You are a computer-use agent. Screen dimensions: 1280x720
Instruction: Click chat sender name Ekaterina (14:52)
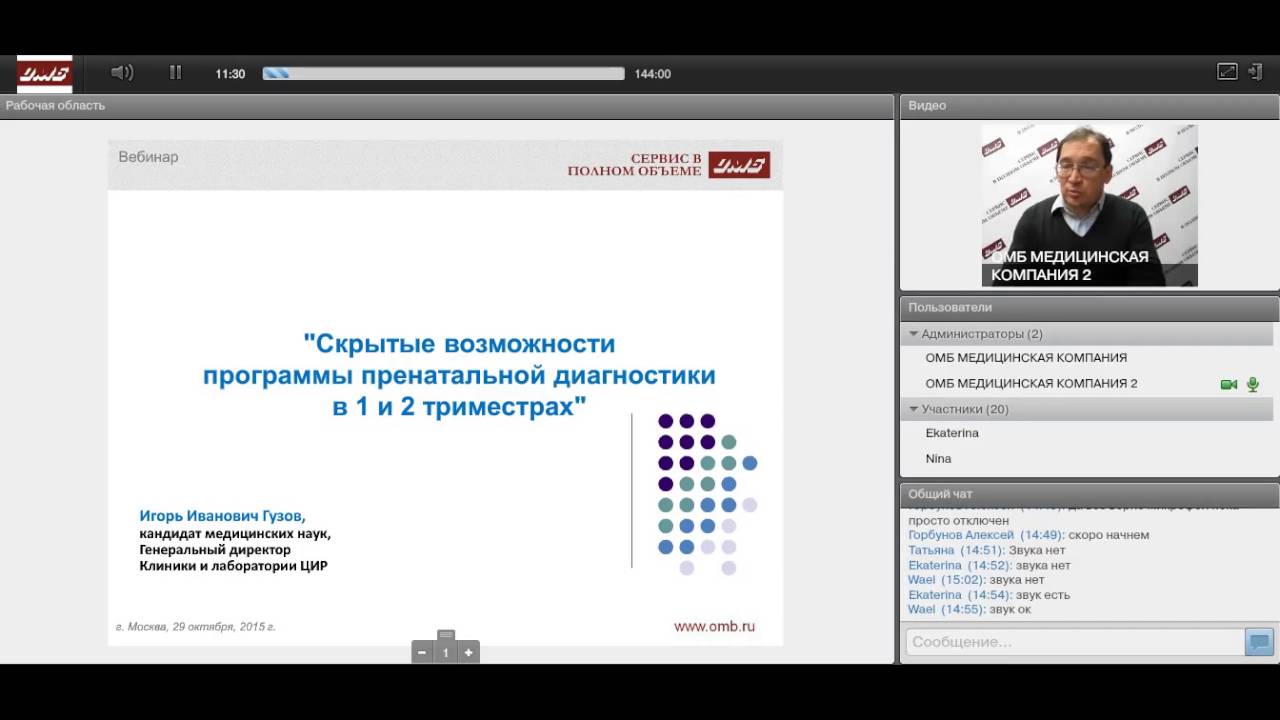(x=960, y=565)
